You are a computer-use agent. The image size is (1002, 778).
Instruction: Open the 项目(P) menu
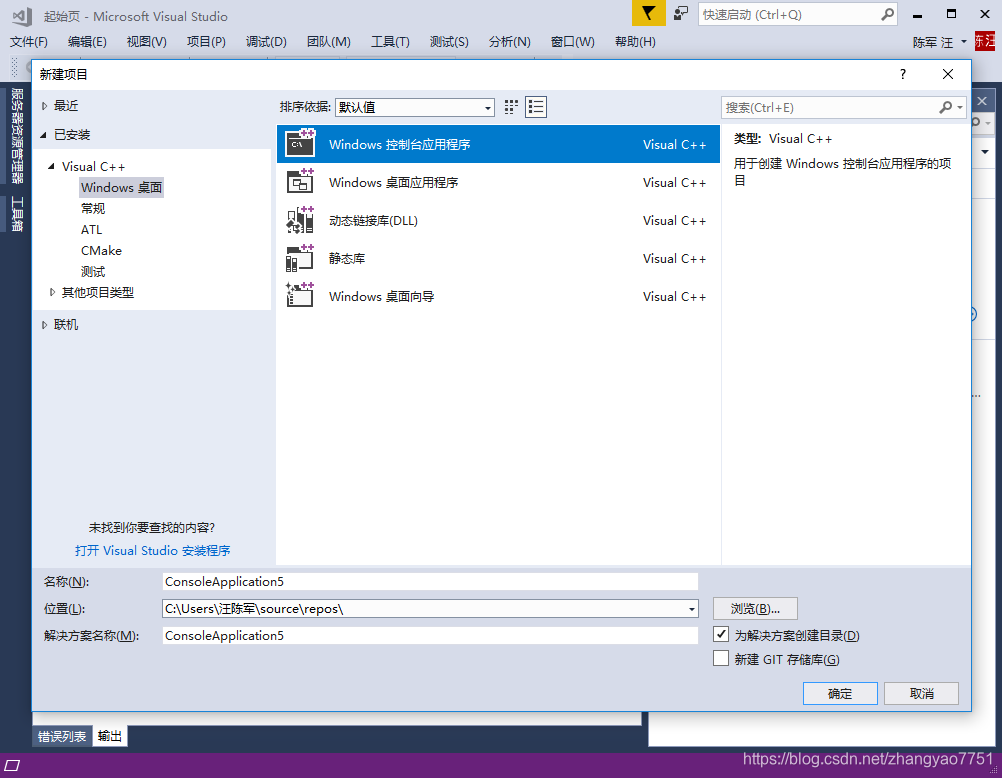(x=206, y=42)
